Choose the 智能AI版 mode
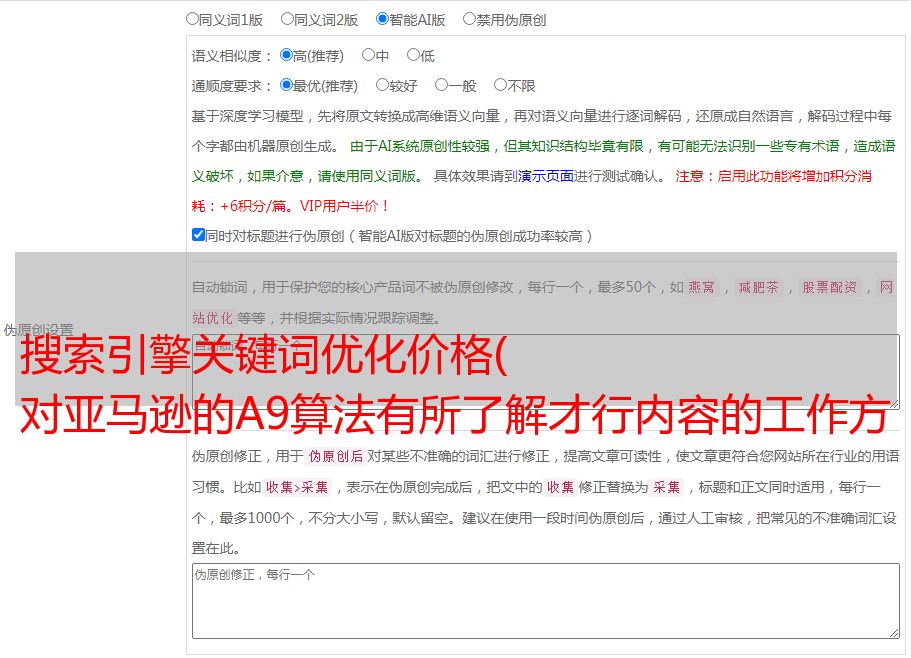Image resolution: width=911 pixels, height=658 pixels. click(x=382, y=19)
